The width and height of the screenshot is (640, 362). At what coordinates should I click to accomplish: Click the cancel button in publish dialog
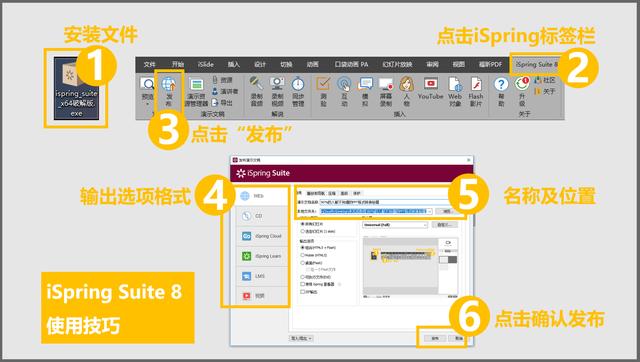(459, 339)
